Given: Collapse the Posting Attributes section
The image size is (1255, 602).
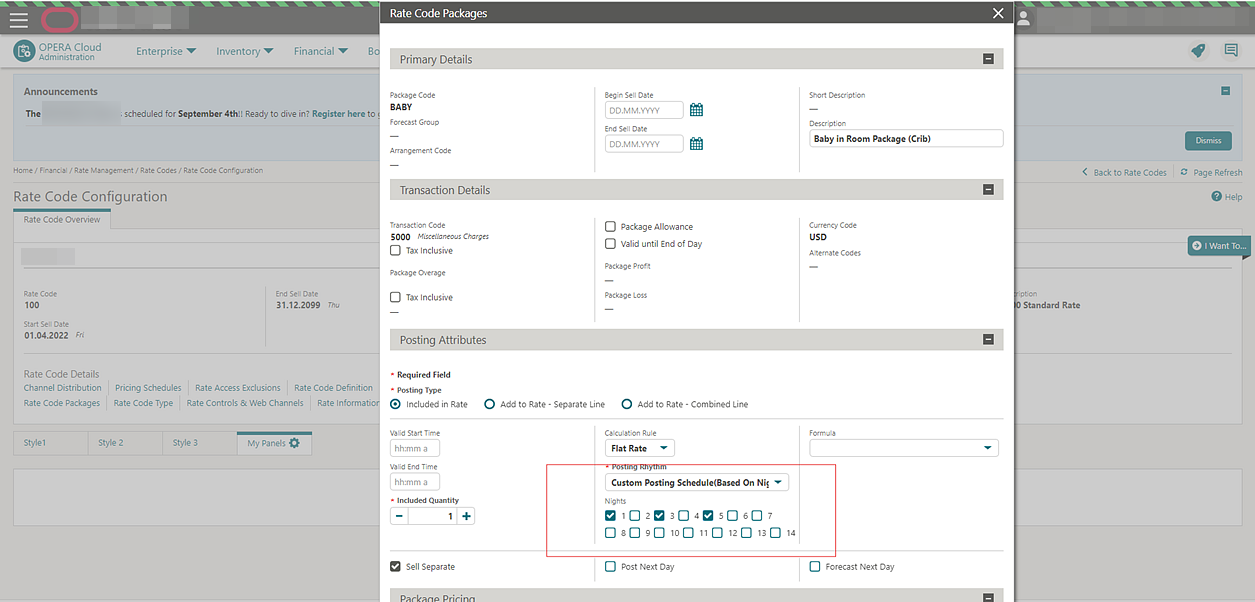Looking at the screenshot, I should pos(988,340).
